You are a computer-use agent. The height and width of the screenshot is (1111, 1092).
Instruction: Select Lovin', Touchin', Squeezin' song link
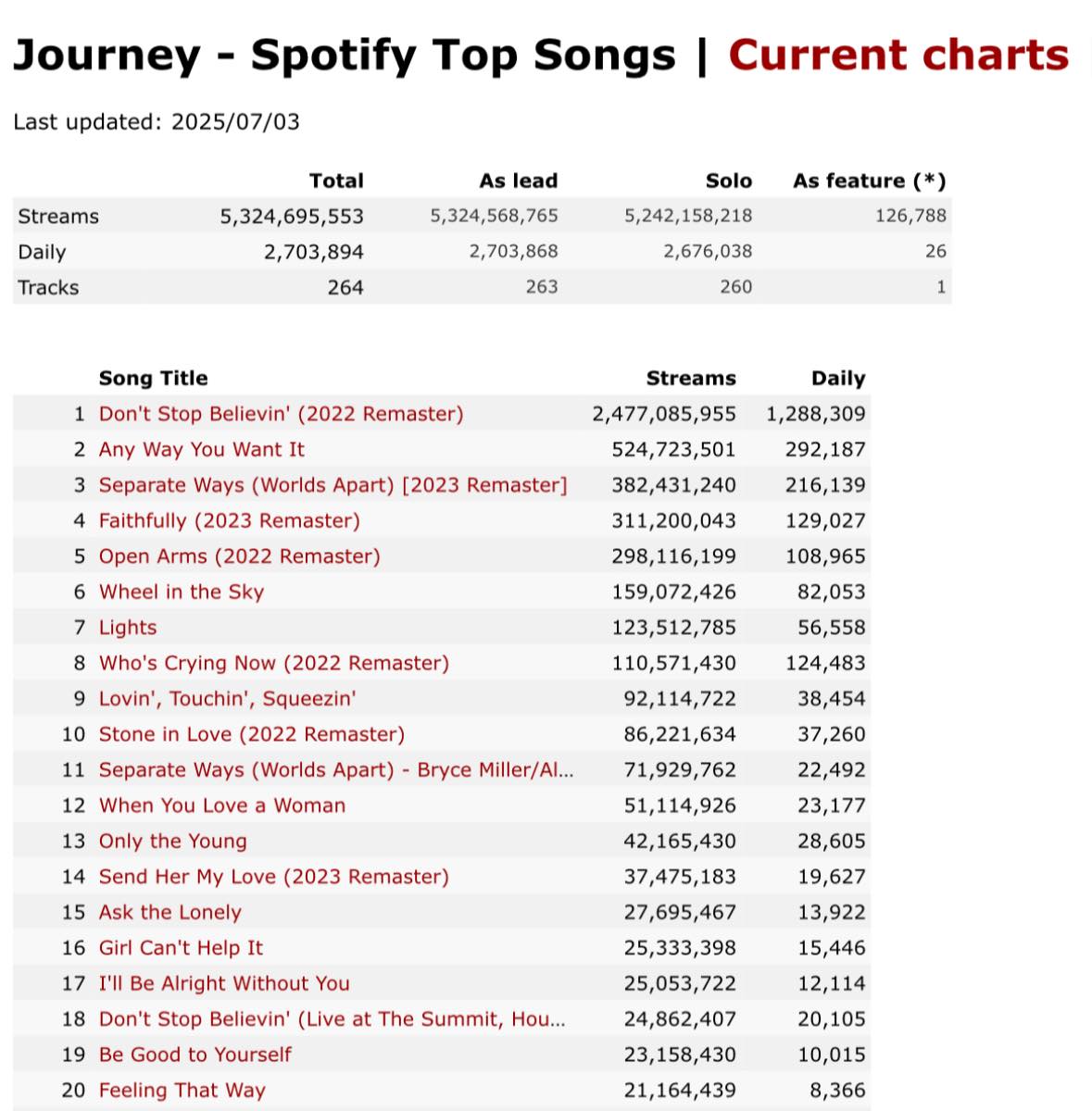tap(228, 699)
